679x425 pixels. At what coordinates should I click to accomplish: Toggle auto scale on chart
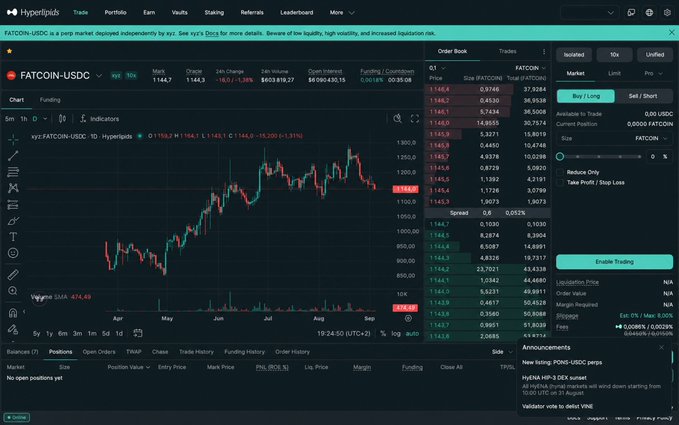[x=412, y=334]
